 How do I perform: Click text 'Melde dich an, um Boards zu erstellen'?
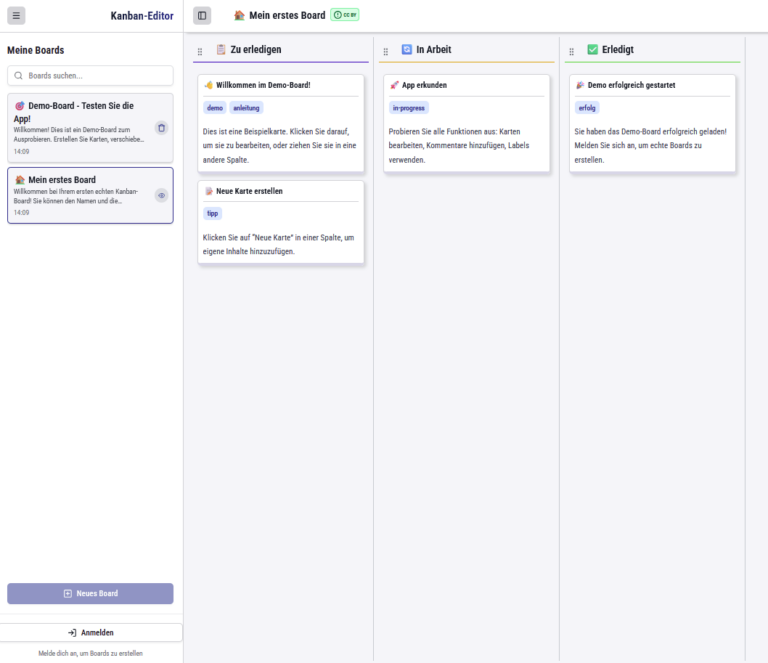point(91,653)
